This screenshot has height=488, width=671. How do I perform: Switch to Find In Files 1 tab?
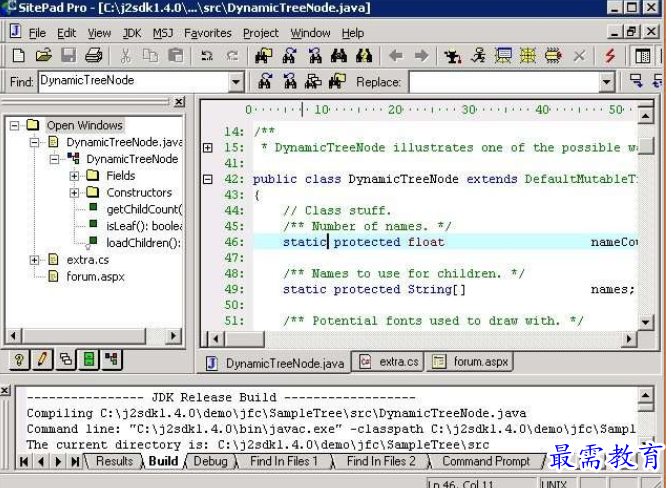(284, 461)
